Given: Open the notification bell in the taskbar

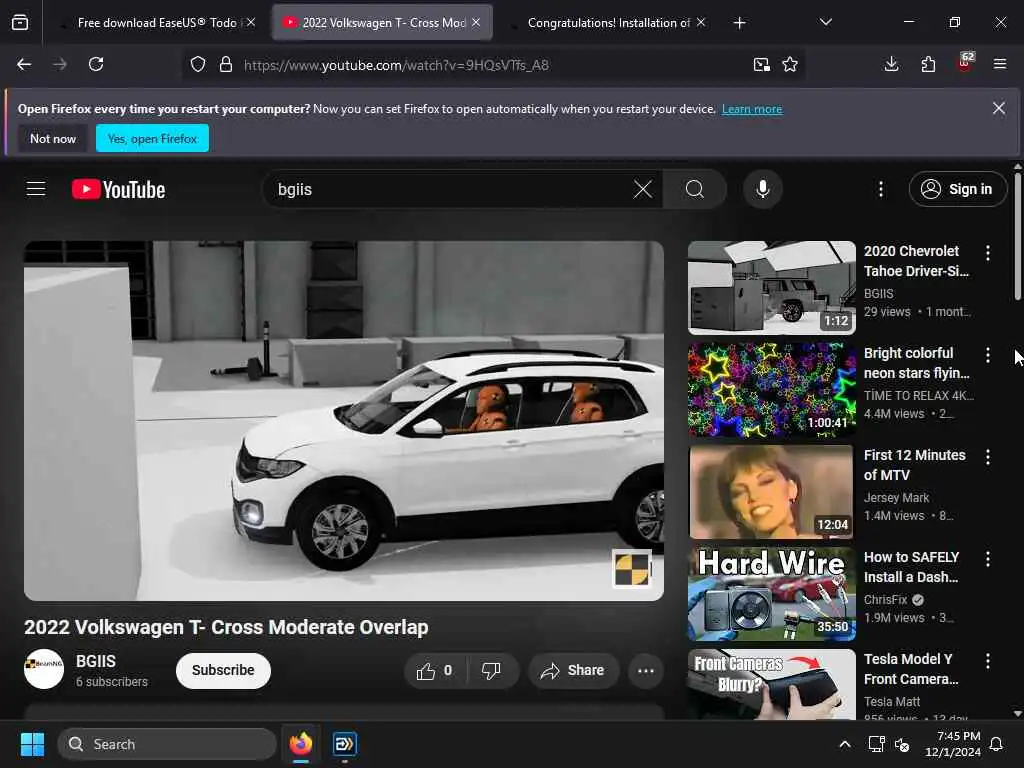Looking at the screenshot, I should click(x=997, y=744).
